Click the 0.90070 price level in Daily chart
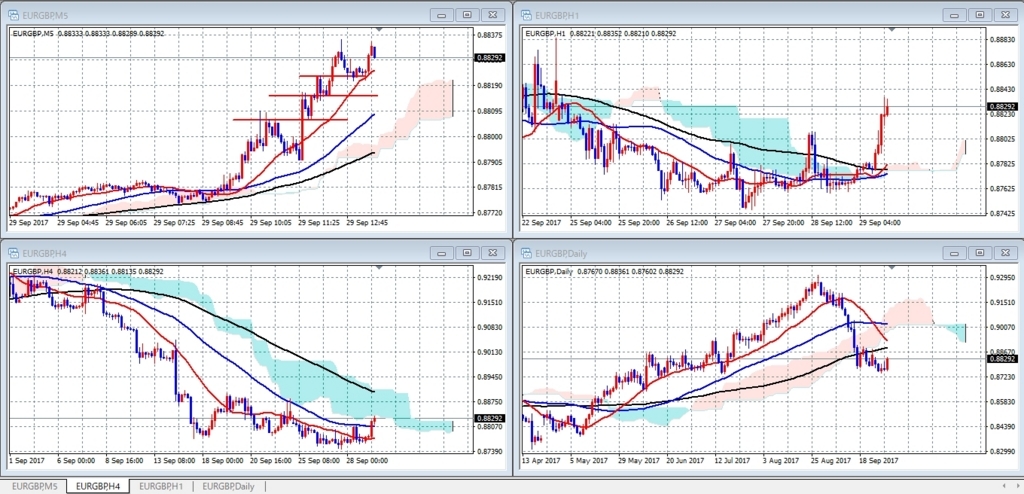Image resolution: width=1024 pixels, height=494 pixels. [1001, 327]
